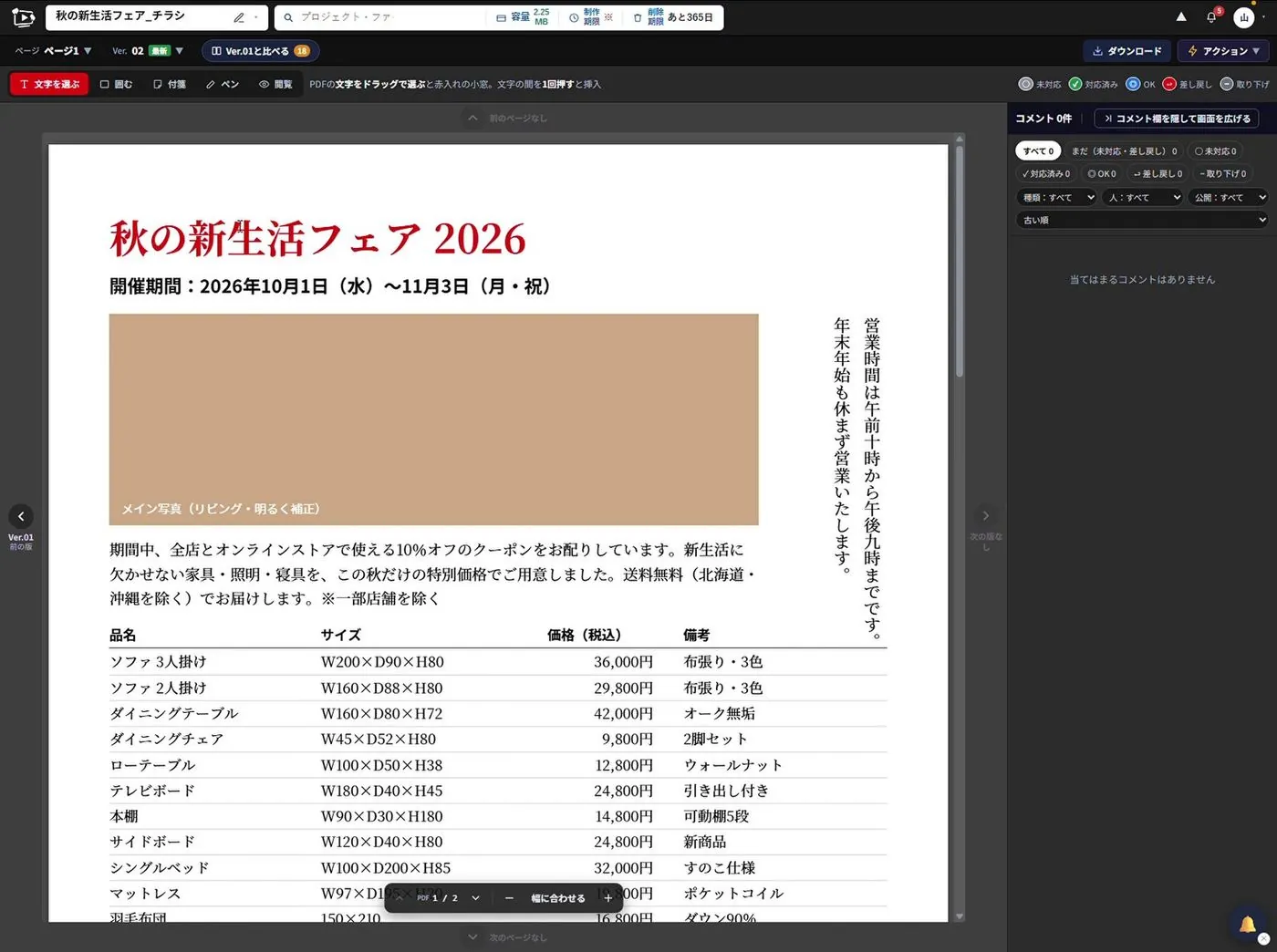Open the 山 user avatar menu

click(1244, 17)
